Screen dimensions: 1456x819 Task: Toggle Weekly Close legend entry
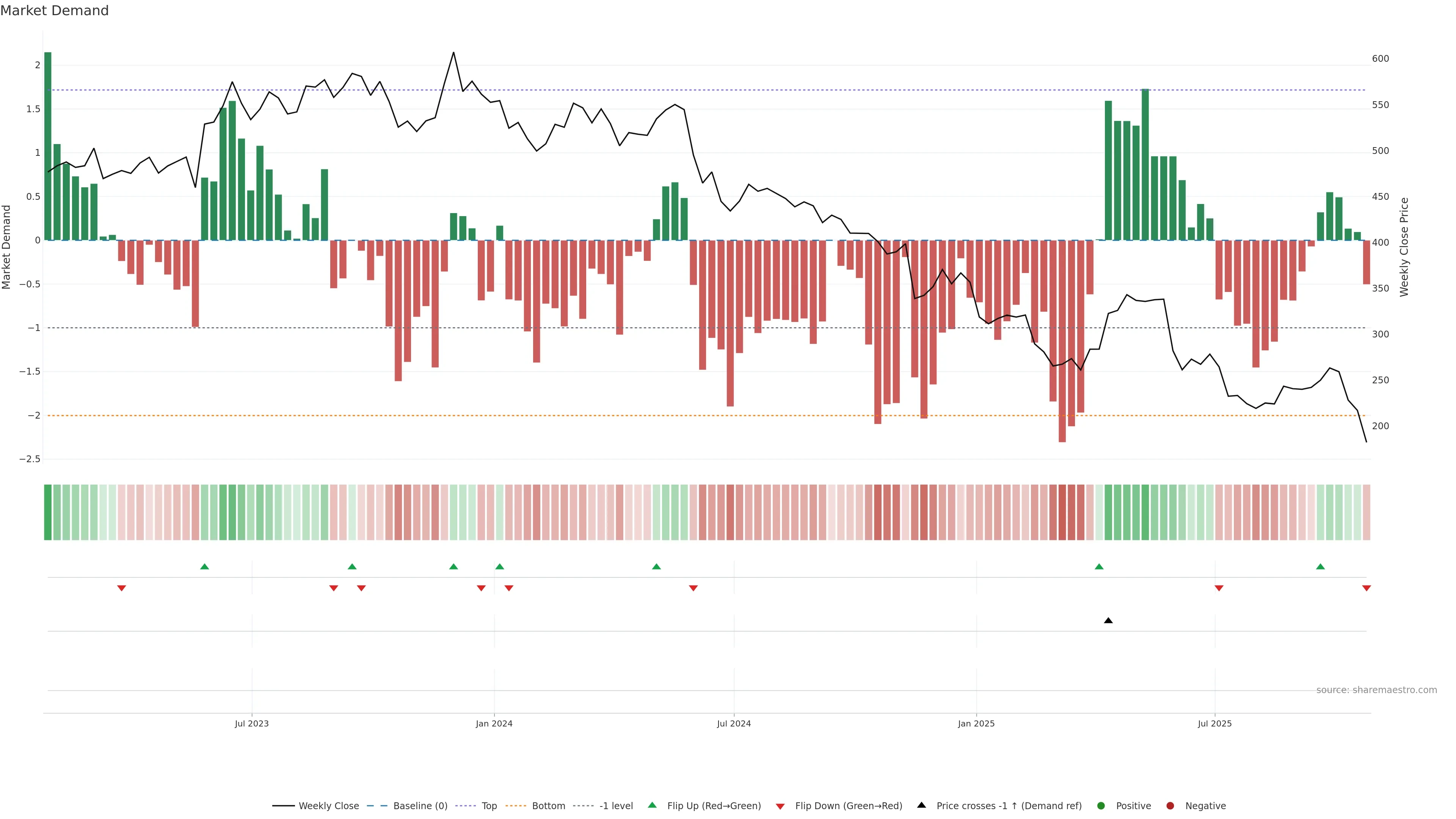(x=328, y=806)
